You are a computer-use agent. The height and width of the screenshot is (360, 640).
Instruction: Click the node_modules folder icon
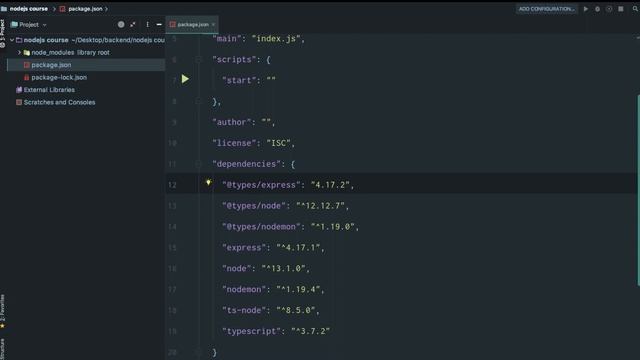[27, 53]
